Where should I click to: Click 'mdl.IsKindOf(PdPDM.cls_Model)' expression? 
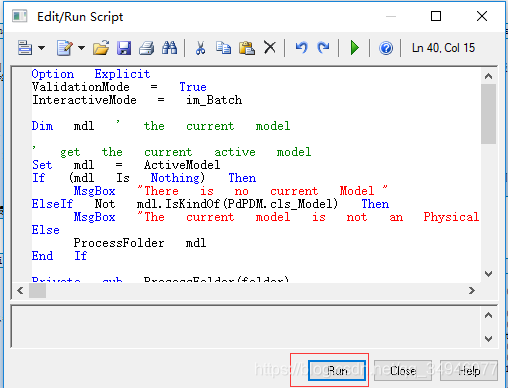coord(237,204)
